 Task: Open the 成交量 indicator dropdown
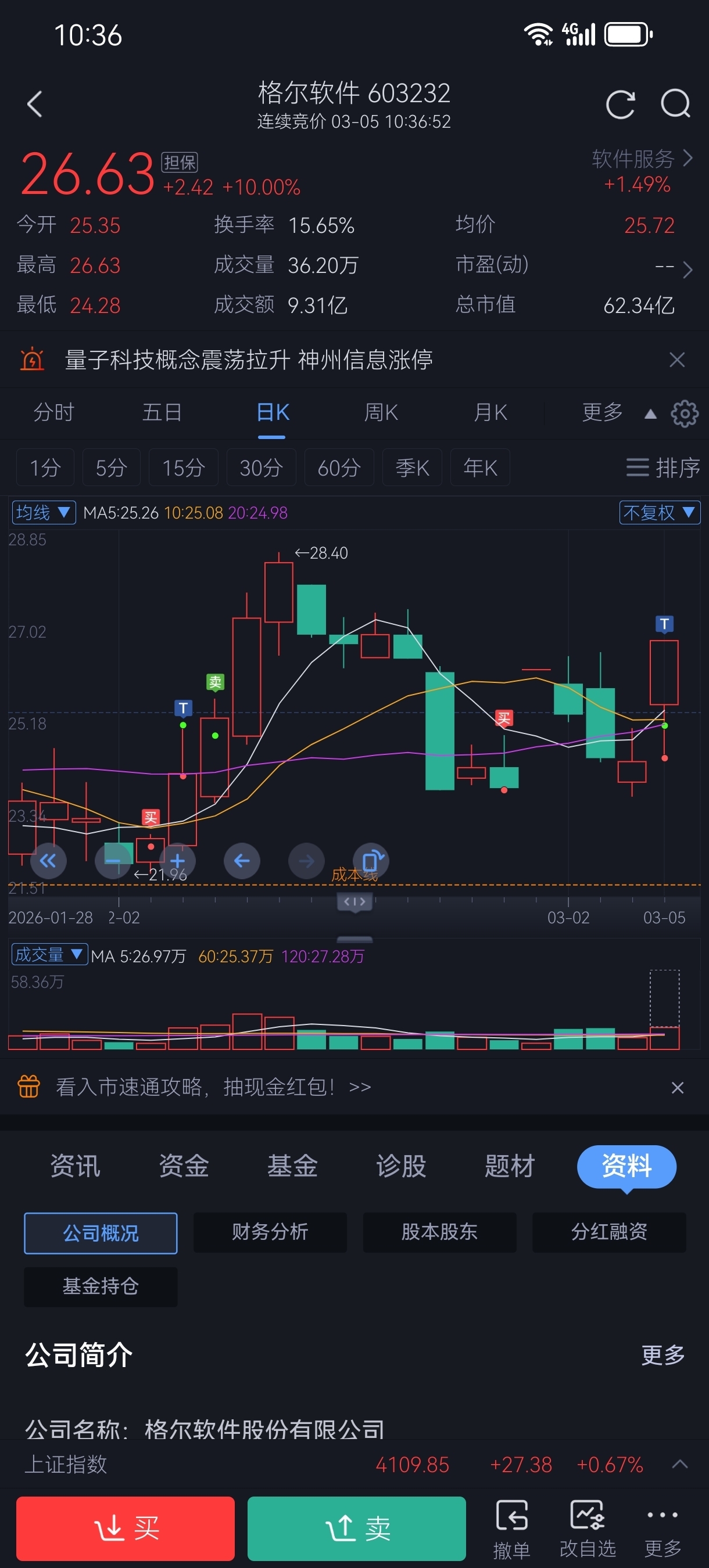pyautogui.click(x=50, y=954)
